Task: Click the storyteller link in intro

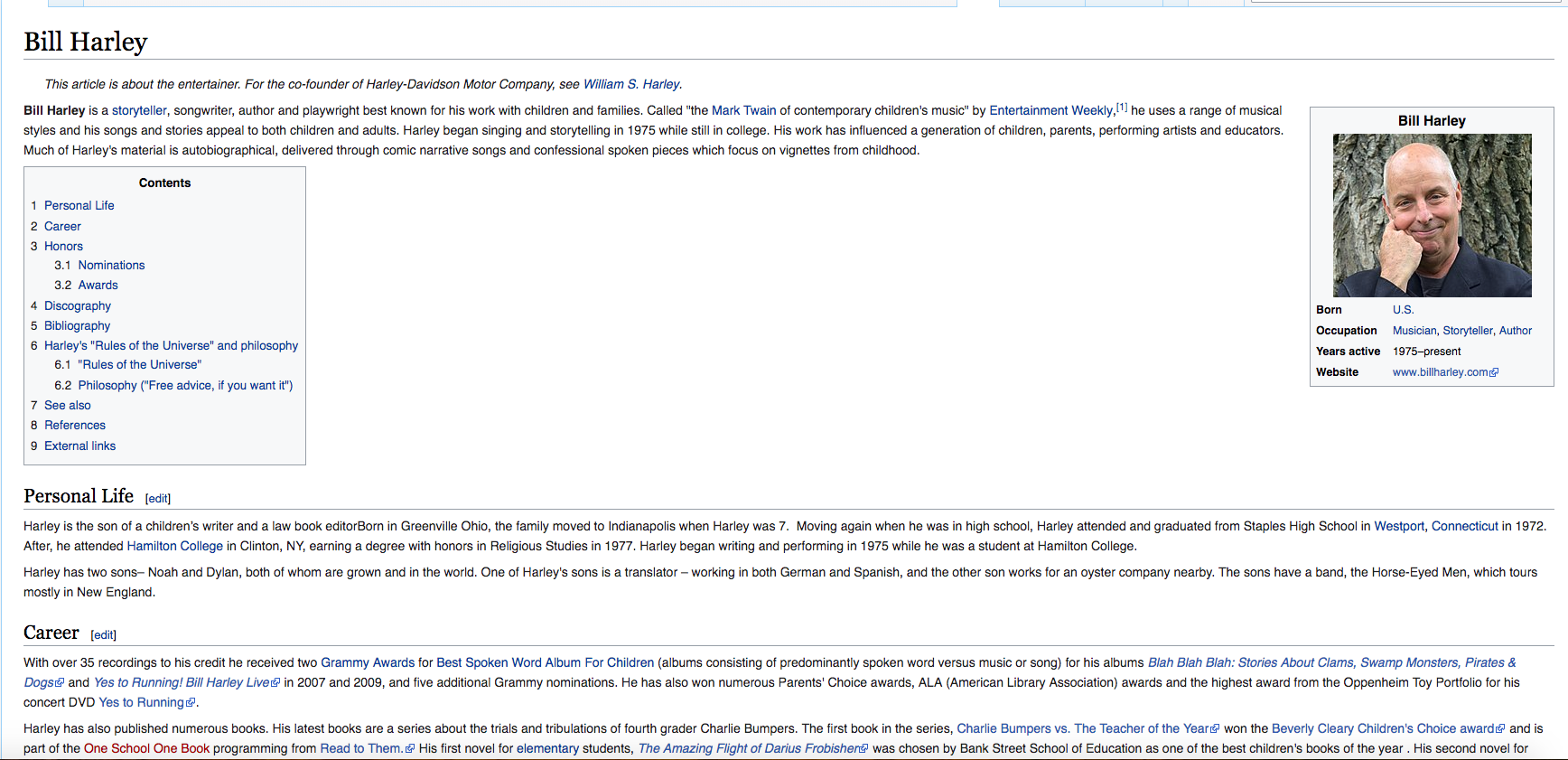Action: (139, 110)
